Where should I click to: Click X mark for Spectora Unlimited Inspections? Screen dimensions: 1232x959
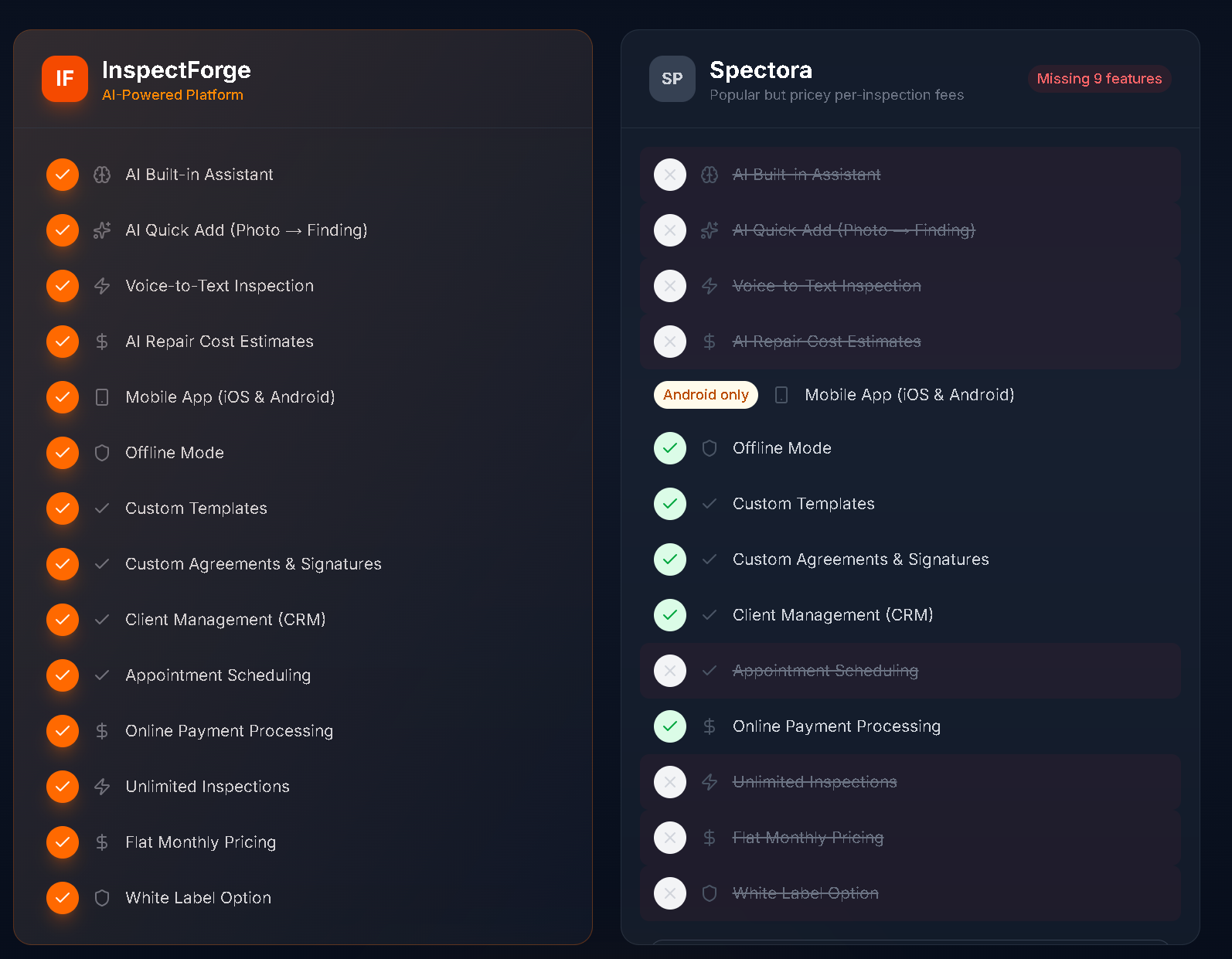click(670, 782)
